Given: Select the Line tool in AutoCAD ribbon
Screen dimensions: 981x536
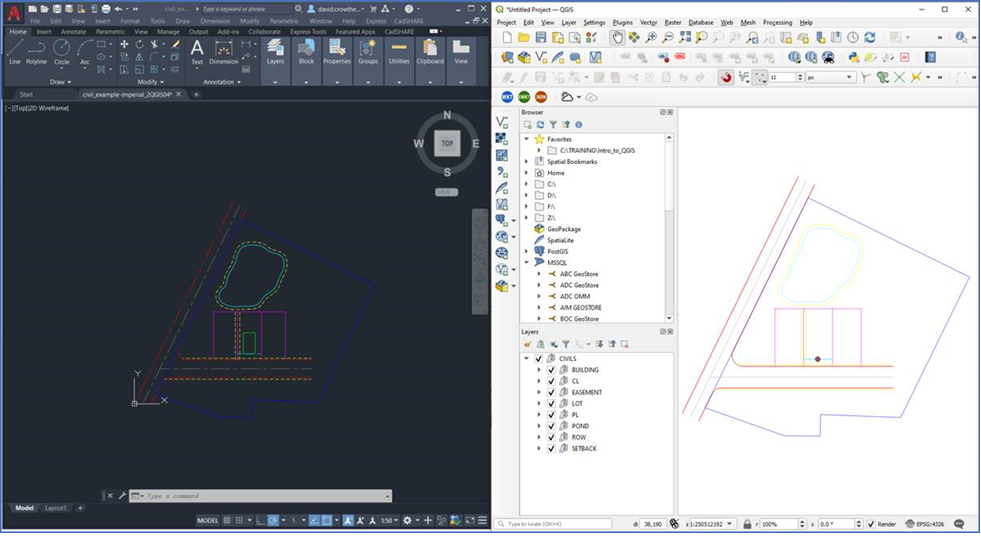Looking at the screenshot, I should click(14, 52).
